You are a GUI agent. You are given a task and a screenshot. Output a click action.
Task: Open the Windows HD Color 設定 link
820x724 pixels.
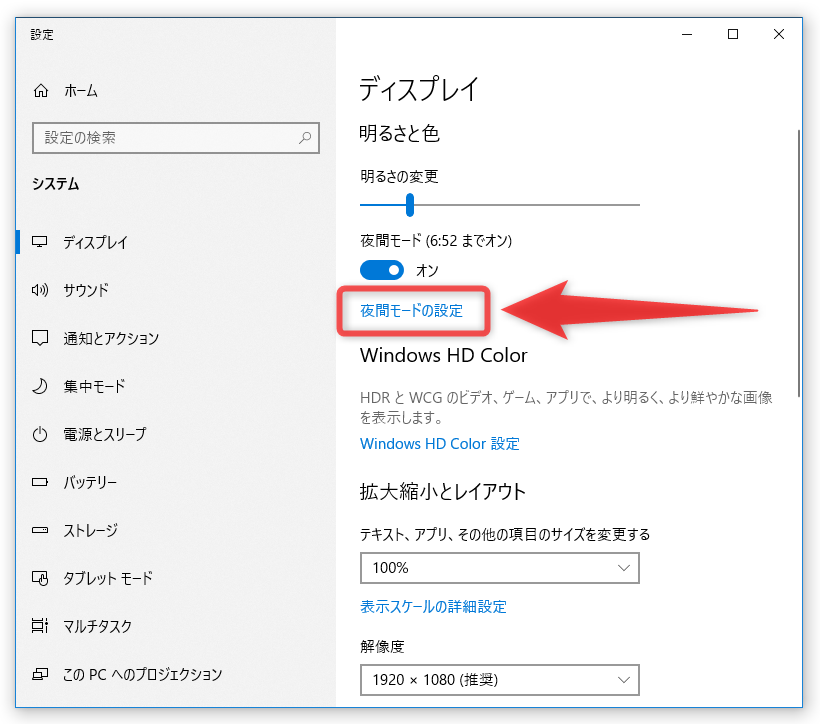coord(440,444)
